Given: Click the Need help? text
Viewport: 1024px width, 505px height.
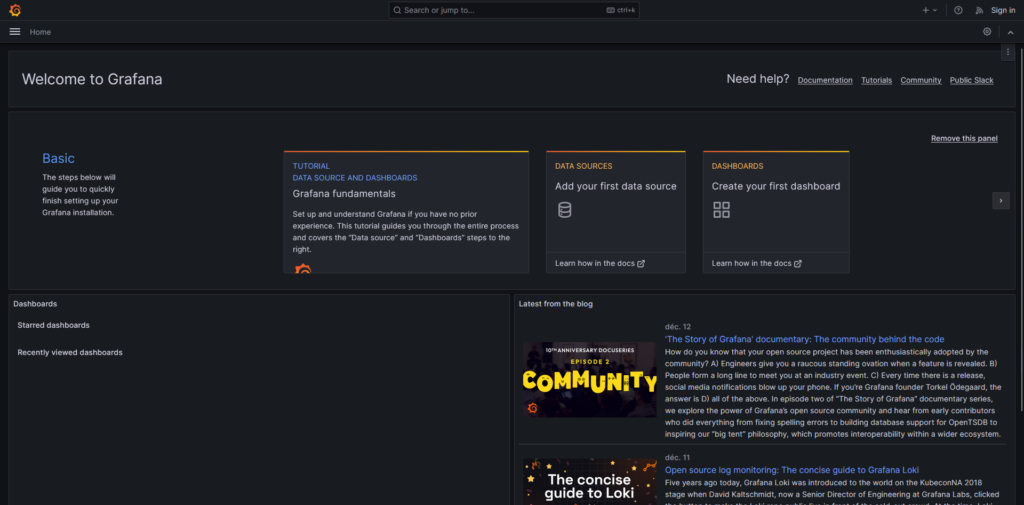Looking at the screenshot, I should 758,79.
